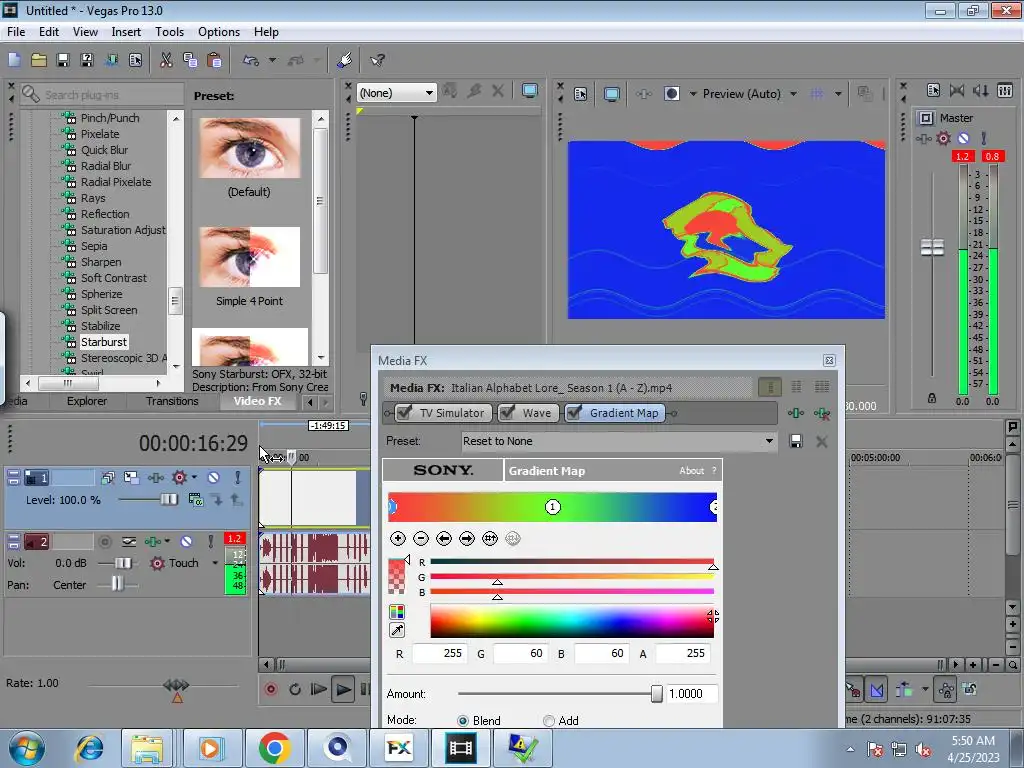This screenshot has width=1024, height=768.
Task: Click the Save preset disk icon
Action: [x=796, y=441]
